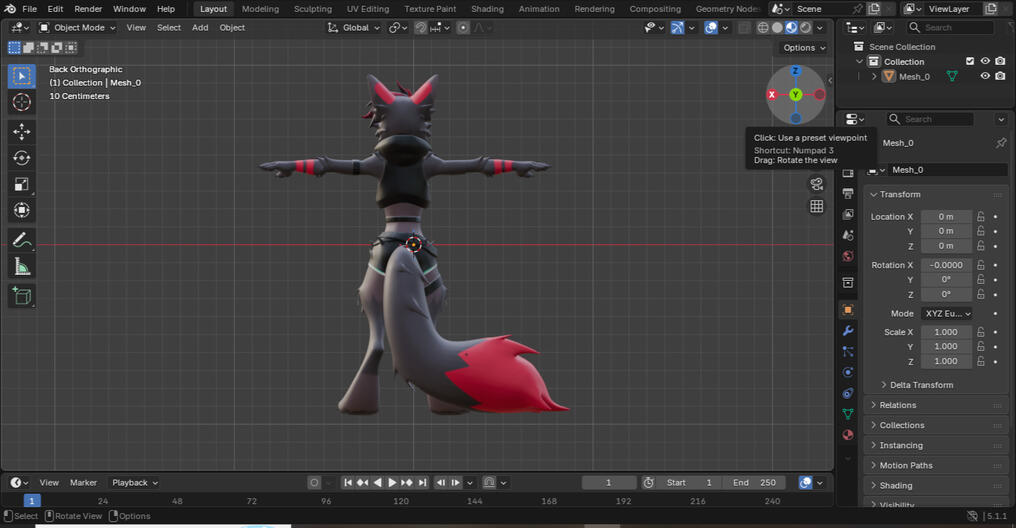Open the Object properties orange square tab

pyautogui.click(x=848, y=310)
